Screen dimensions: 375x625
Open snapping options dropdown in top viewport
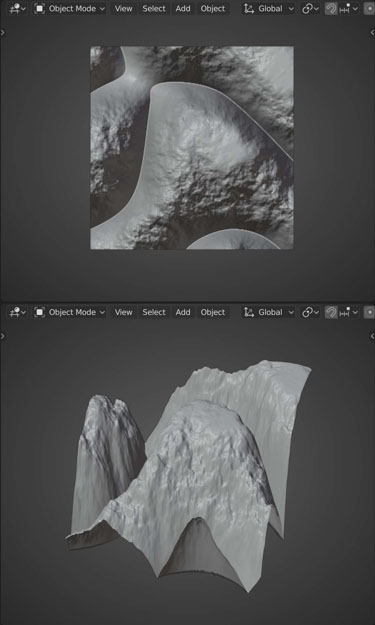click(x=348, y=8)
